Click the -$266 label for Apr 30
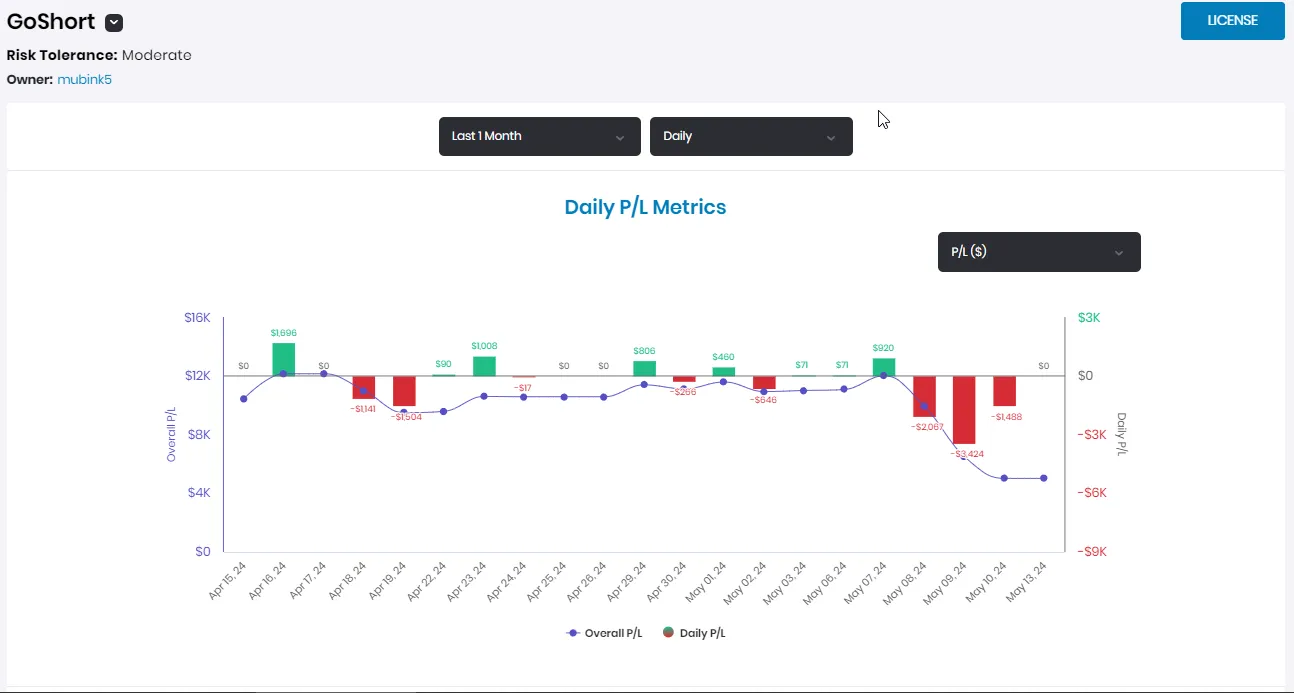The image size is (1294, 693). [x=684, y=392]
